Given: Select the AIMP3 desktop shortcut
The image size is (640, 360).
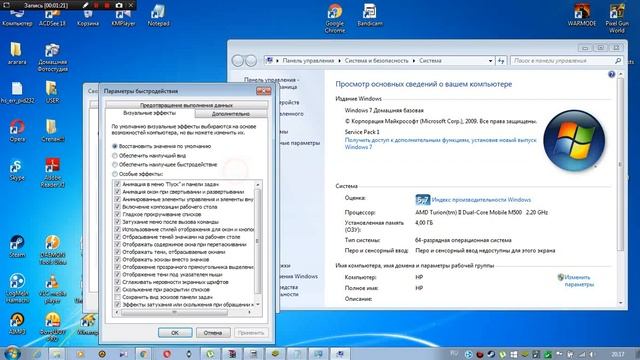Looking at the screenshot, I should coord(17,323).
